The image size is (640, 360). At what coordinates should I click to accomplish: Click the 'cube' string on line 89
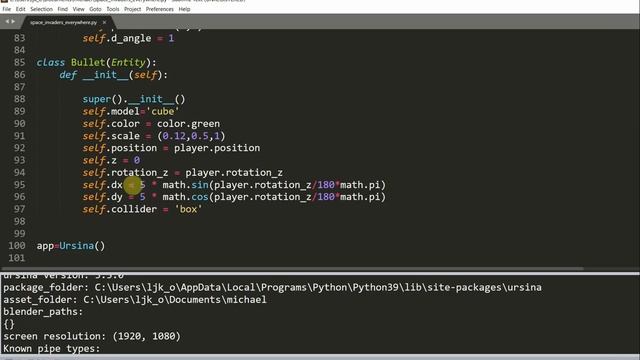[x=162, y=111]
